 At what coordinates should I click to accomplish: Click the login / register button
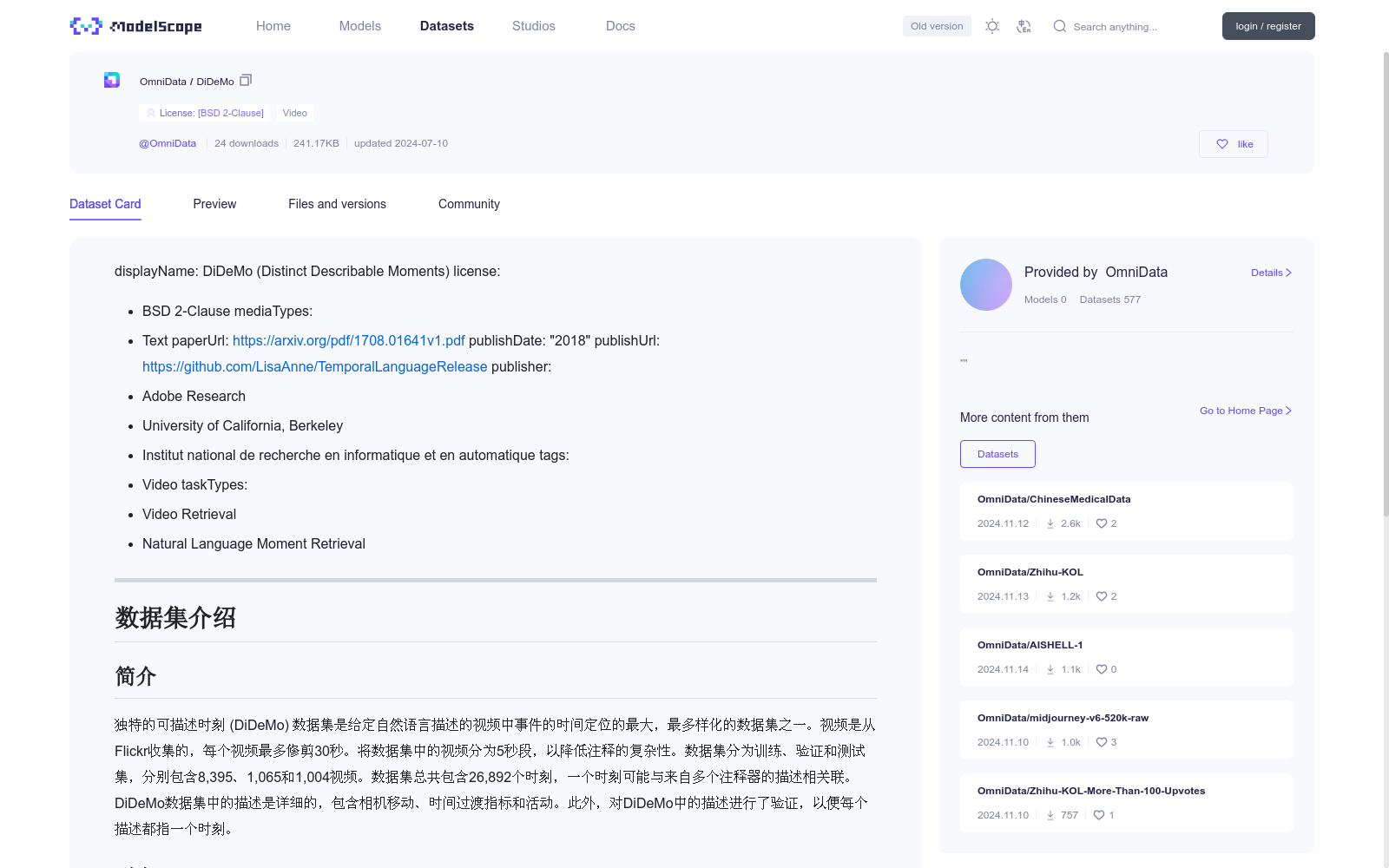coord(1268,26)
